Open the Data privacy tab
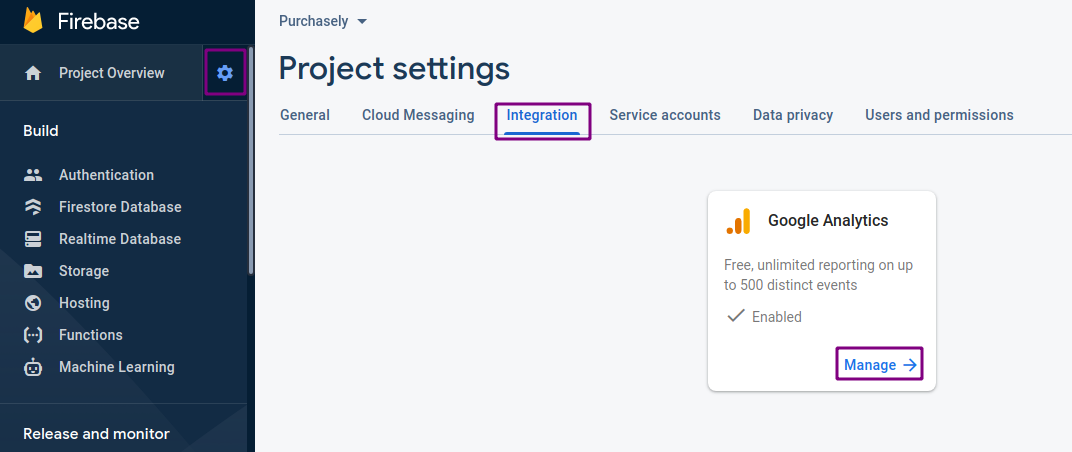 pyautogui.click(x=793, y=115)
